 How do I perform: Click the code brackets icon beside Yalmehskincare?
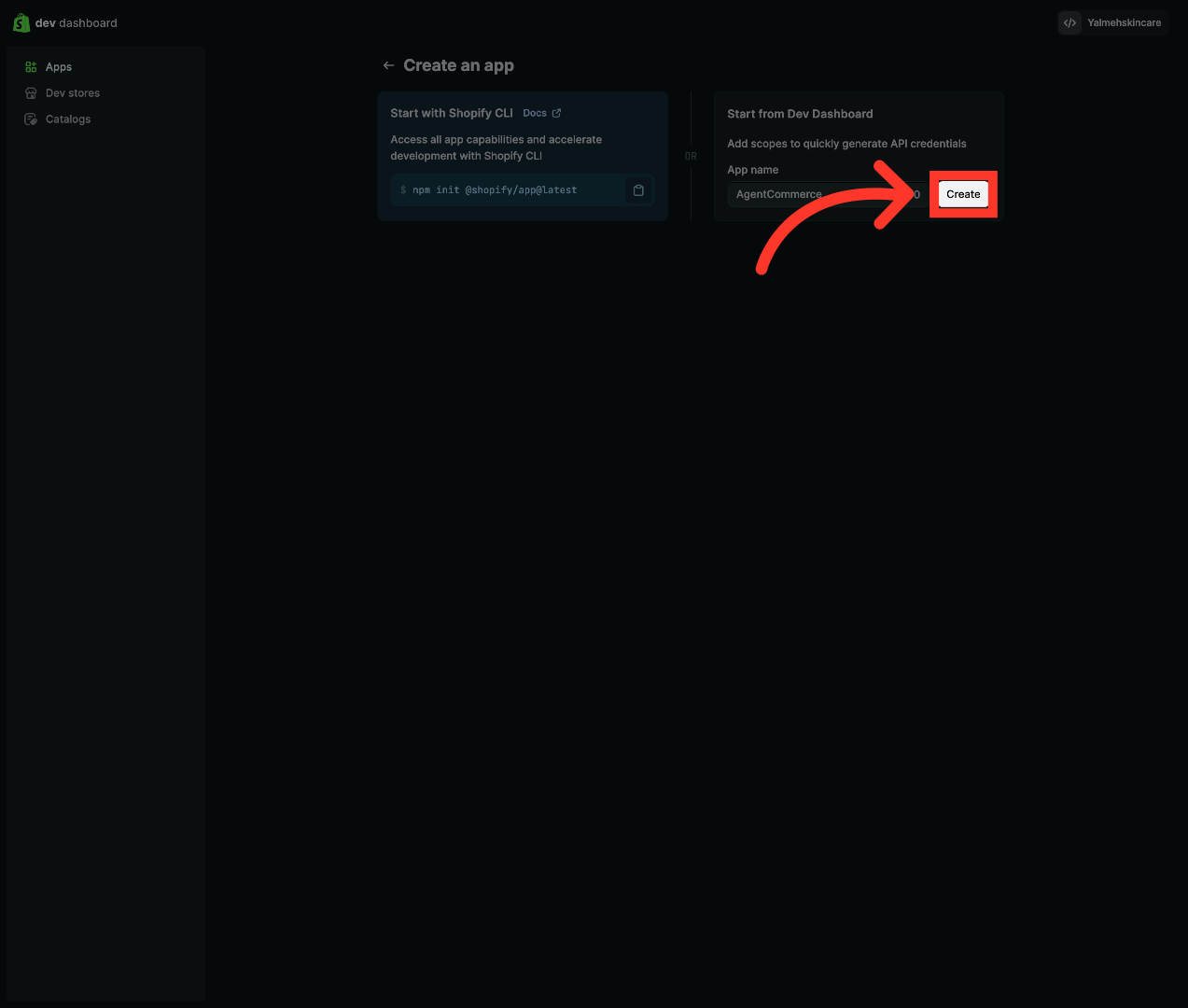(x=1069, y=22)
